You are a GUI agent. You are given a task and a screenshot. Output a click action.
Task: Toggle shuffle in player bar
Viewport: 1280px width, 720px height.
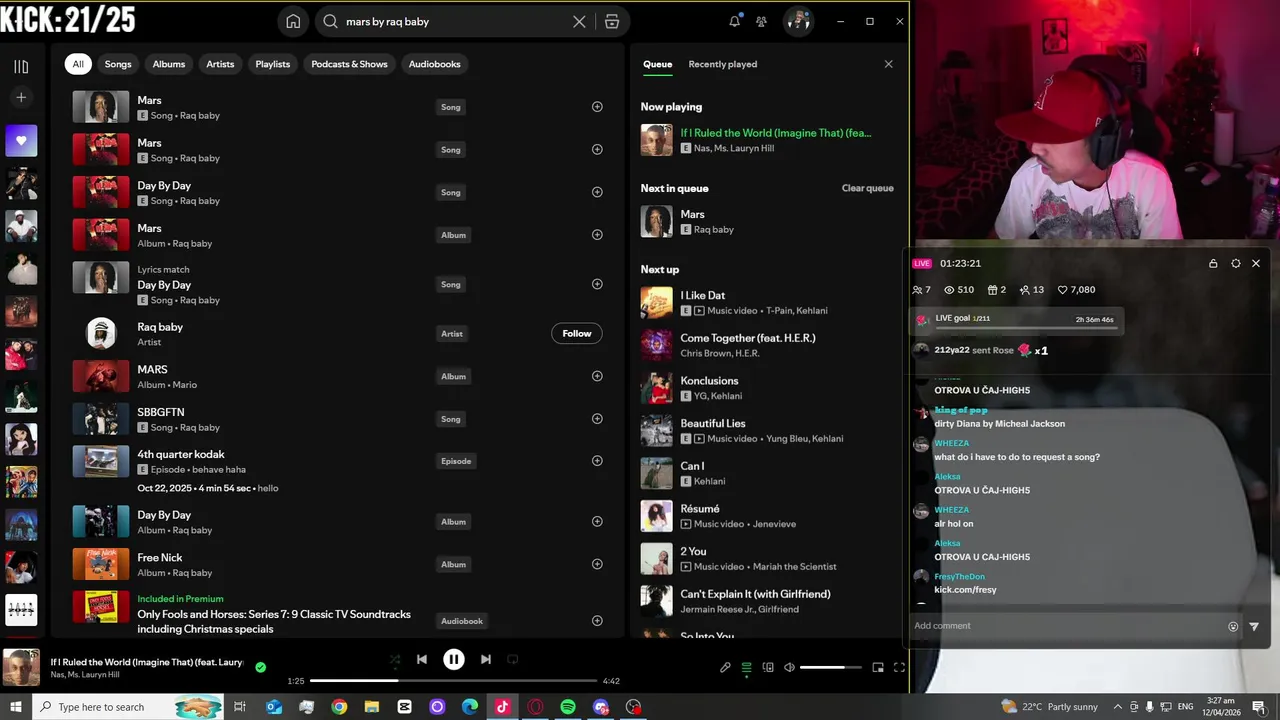[395, 659]
